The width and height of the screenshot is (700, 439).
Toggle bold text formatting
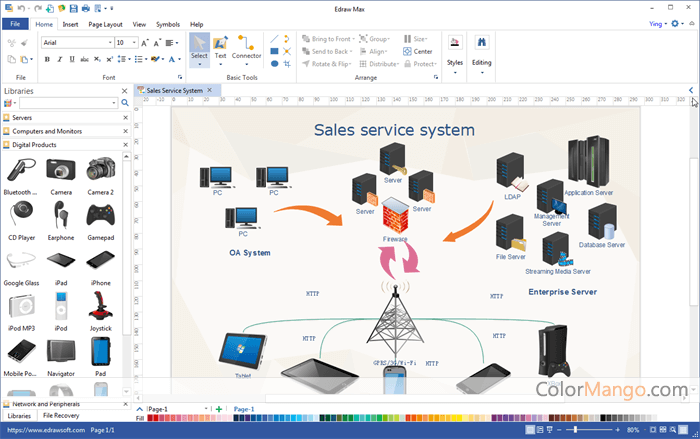47,59
